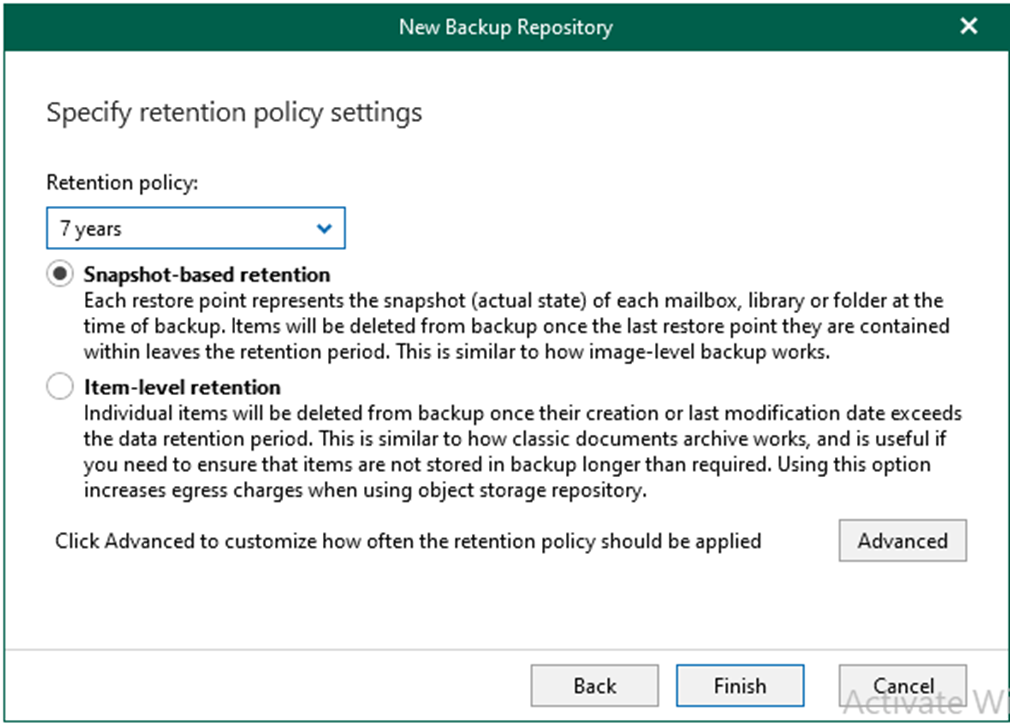
Task: Click the 'Specify retention policy settings' heading
Action: tap(234, 112)
